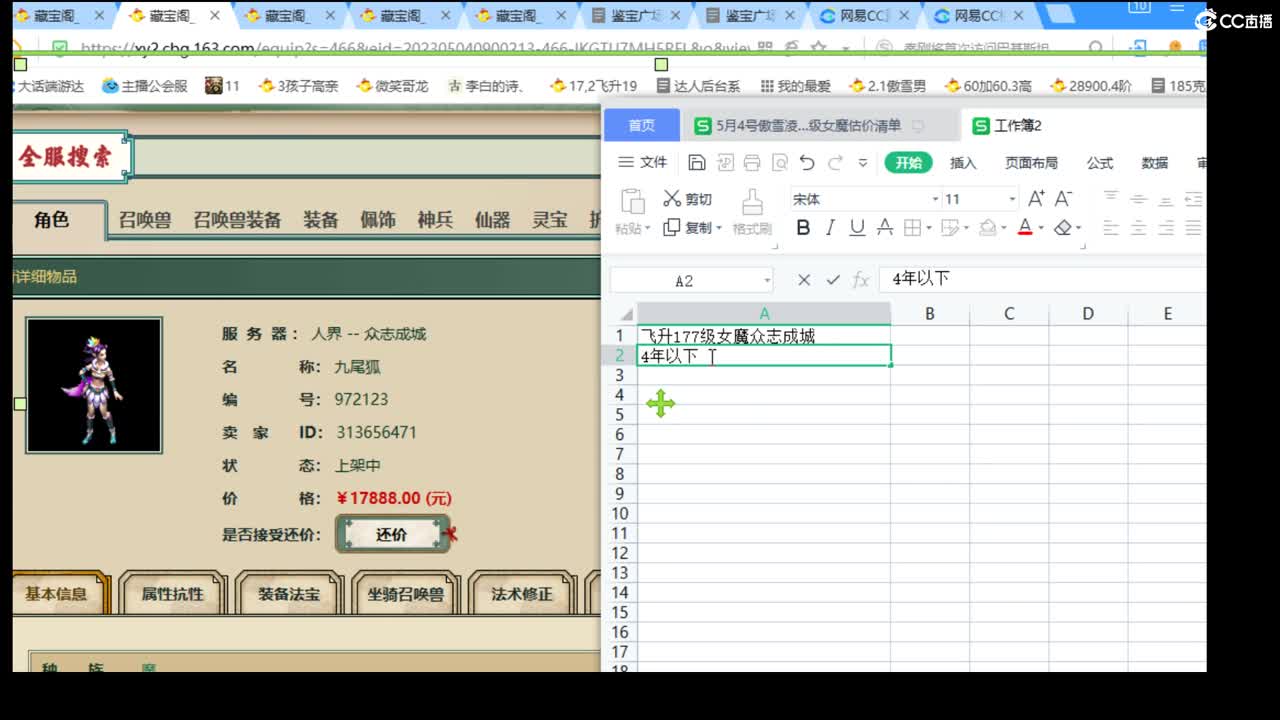Expand the Quick Access toolbar customize arrow
This screenshot has width=1280, height=720.
tap(862, 163)
